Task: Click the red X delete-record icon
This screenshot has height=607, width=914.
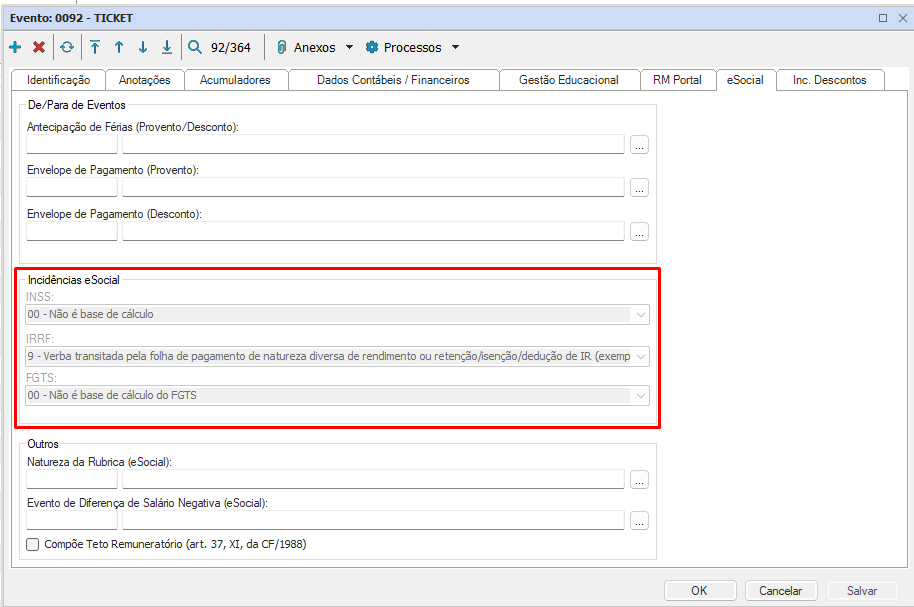Action: click(x=39, y=47)
